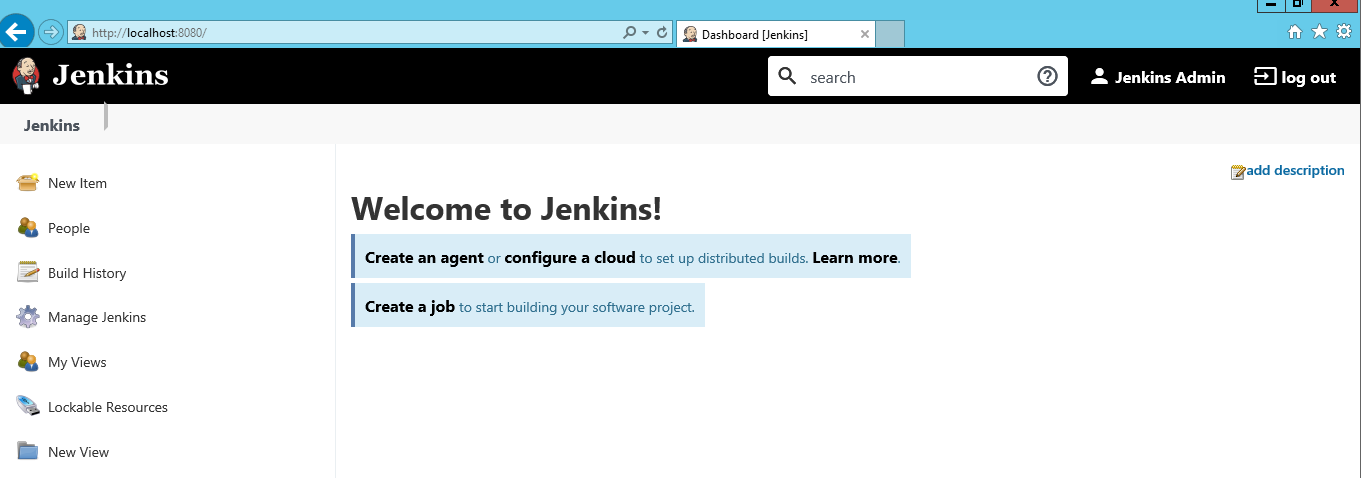
Task: Click the log out link
Action: [1308, 77]
